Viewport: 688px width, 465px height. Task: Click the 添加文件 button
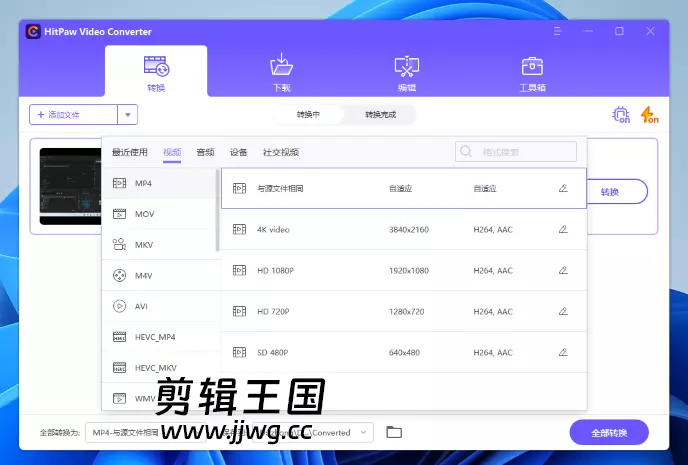tap(73, 114)
